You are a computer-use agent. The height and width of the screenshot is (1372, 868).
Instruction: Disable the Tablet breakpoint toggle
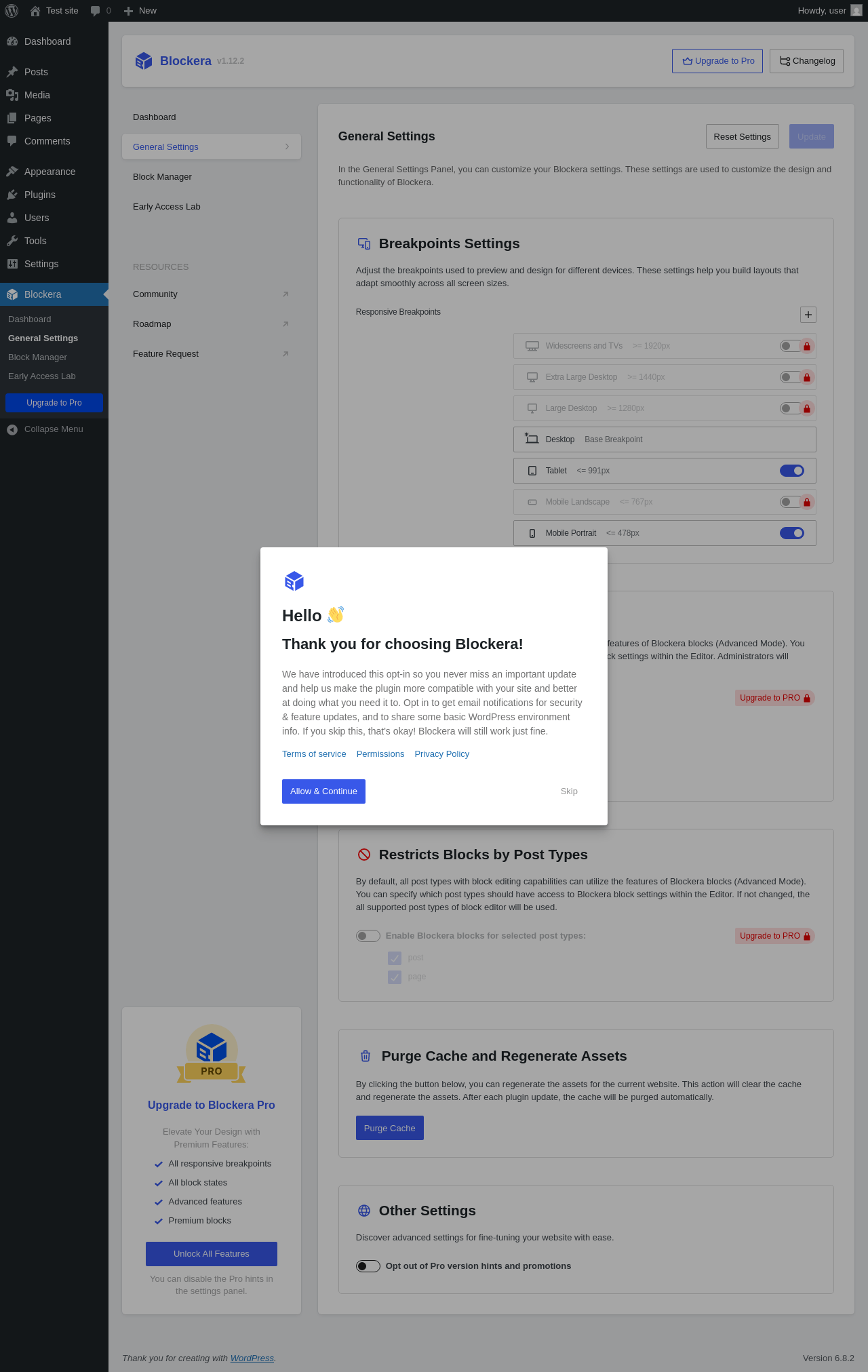[x=792, y=471]
